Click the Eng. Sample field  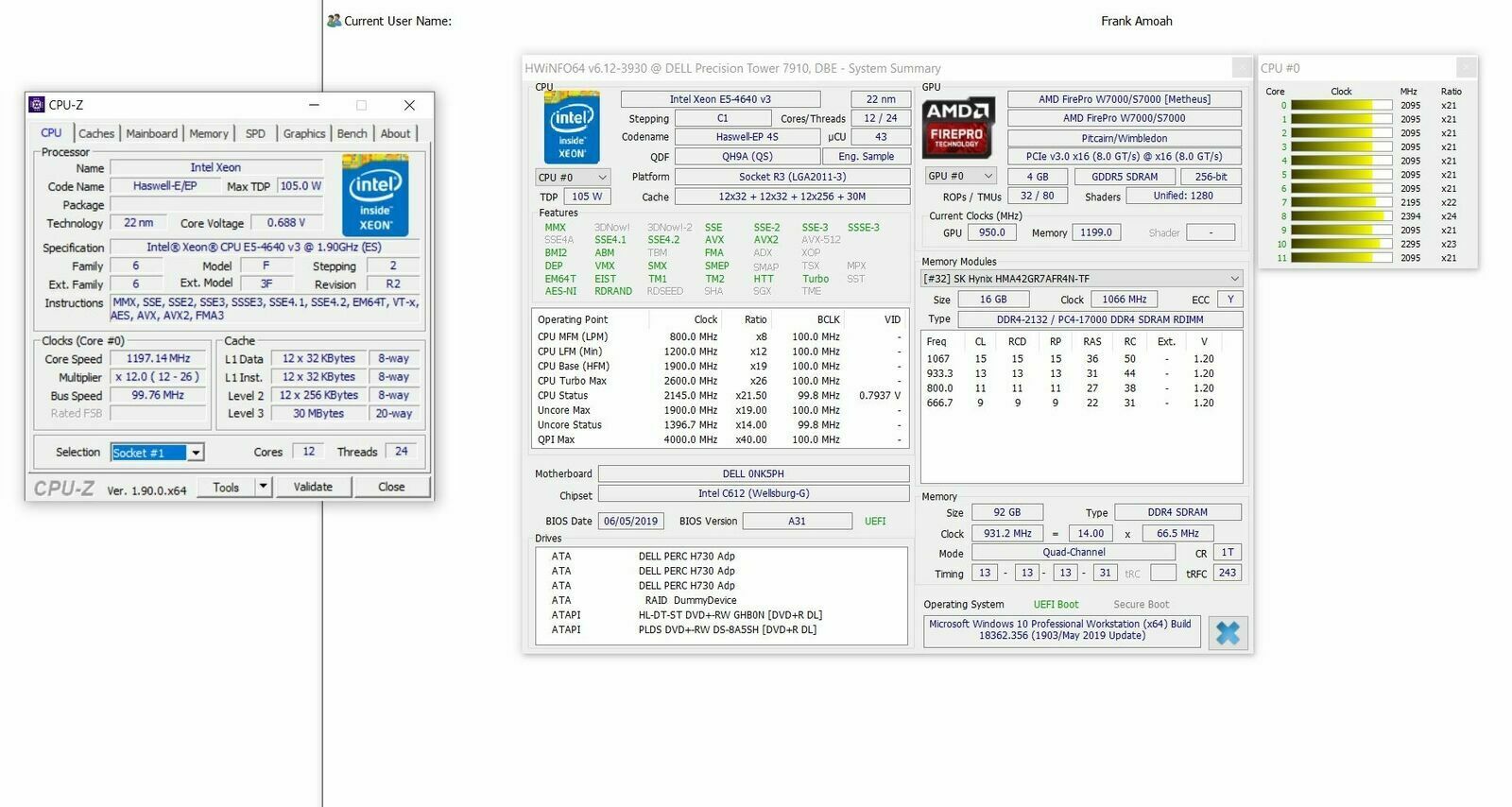[x=866, y=157]
